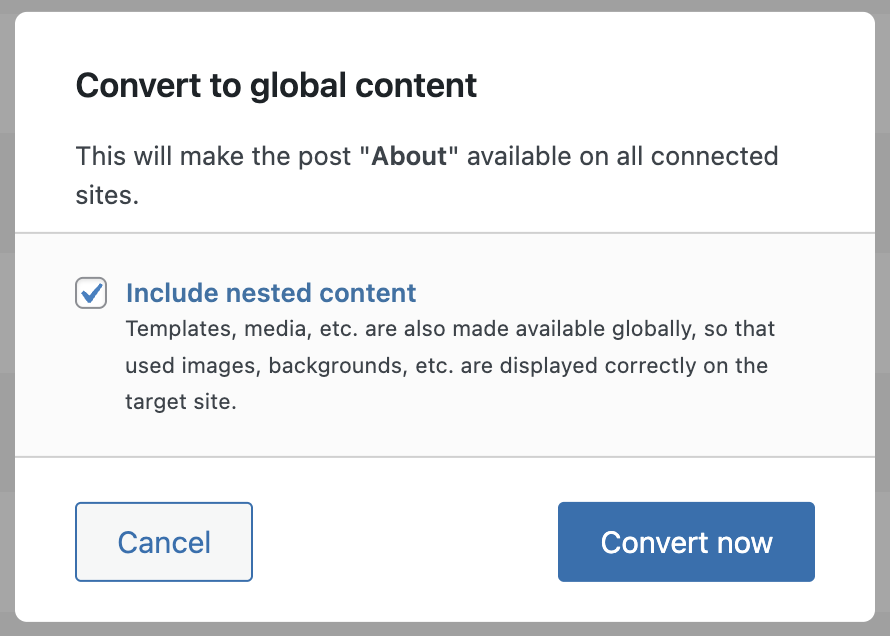Click the word "sites." in the description
The image size is (890, 636).
click(x=107, y=195)
